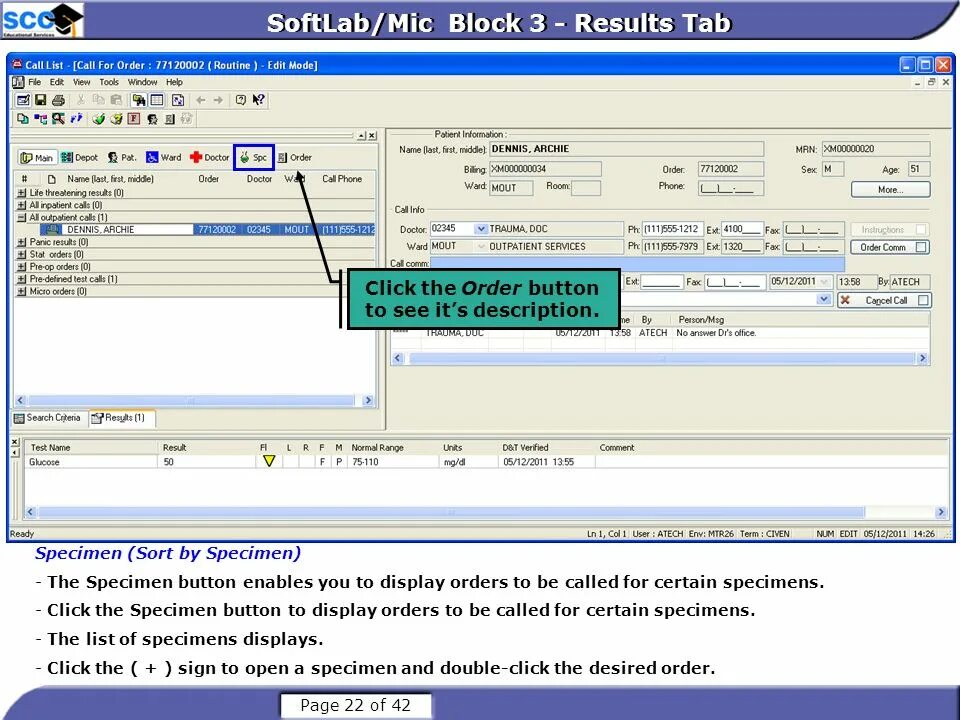Open the View menu
Image resolution: width=960 pixels, height=720 pixels.
(x=81, y=82)
